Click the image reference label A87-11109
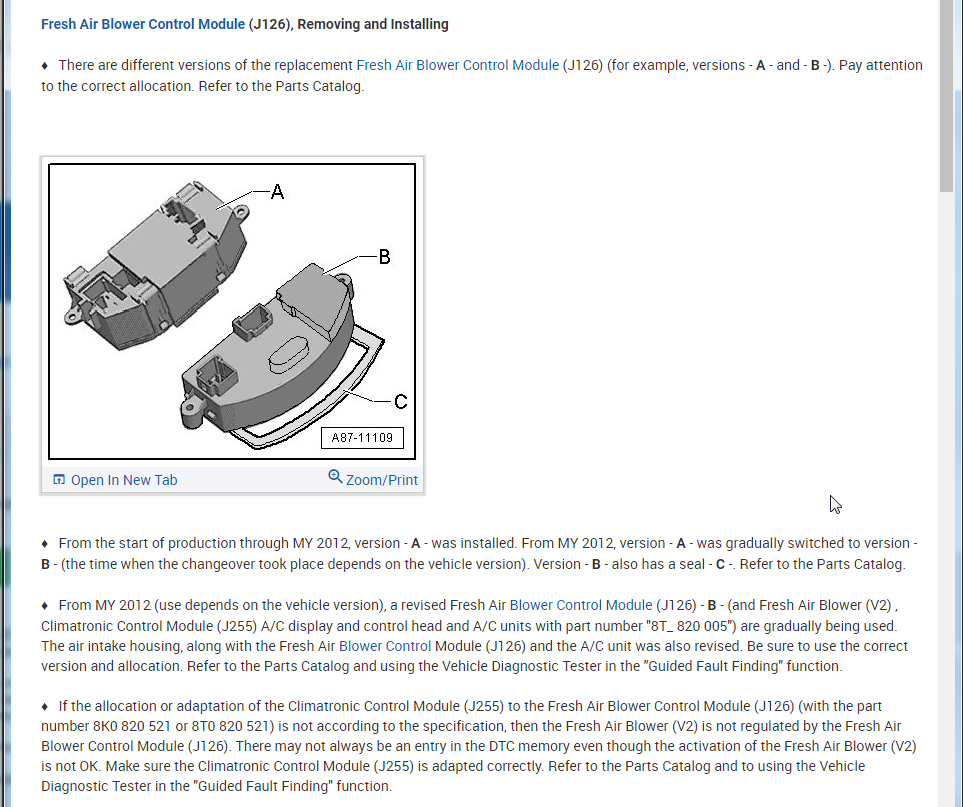Screen dimensions: 963x807 [x=362, y=437]
